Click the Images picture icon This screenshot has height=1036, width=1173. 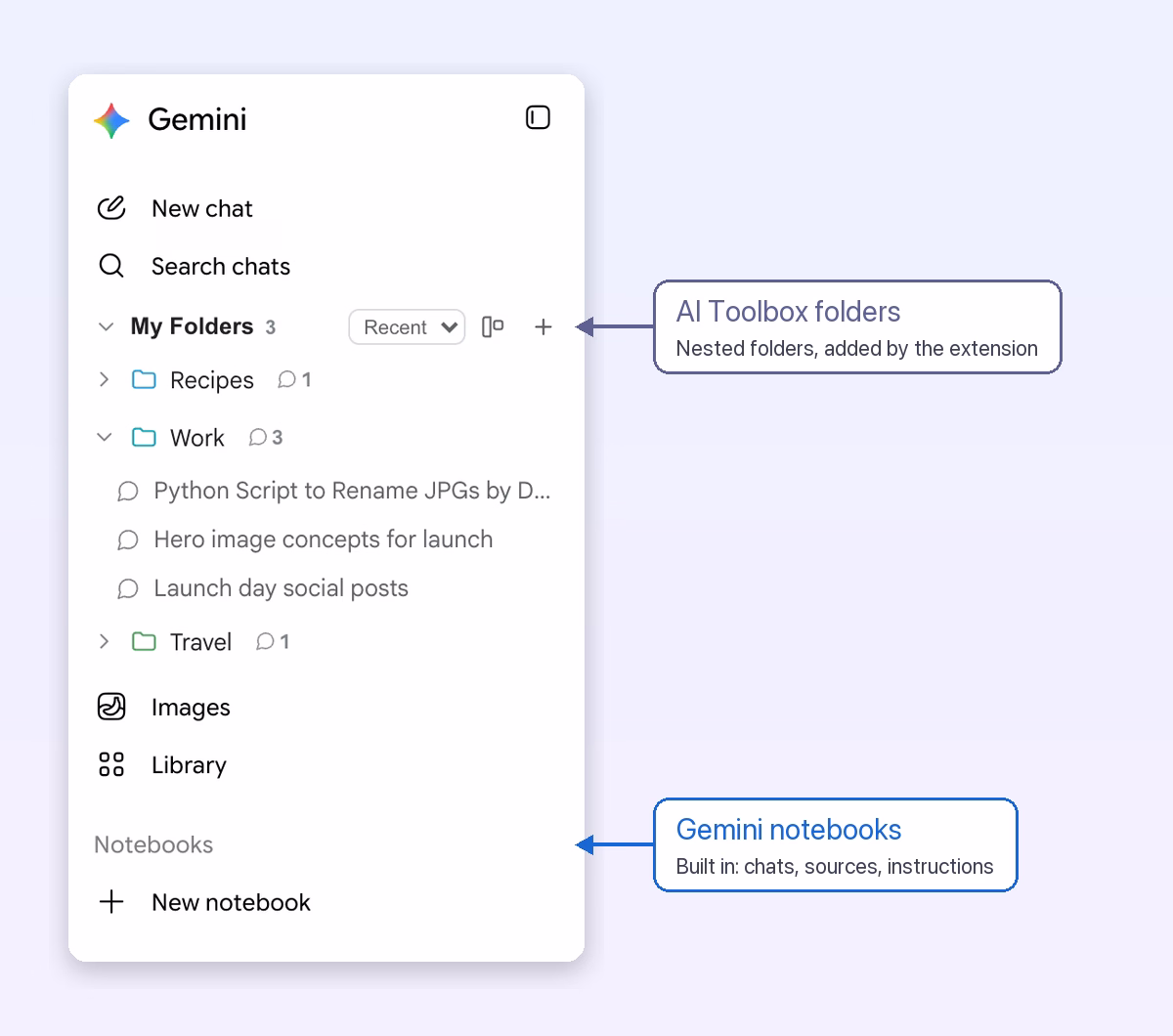111,706
